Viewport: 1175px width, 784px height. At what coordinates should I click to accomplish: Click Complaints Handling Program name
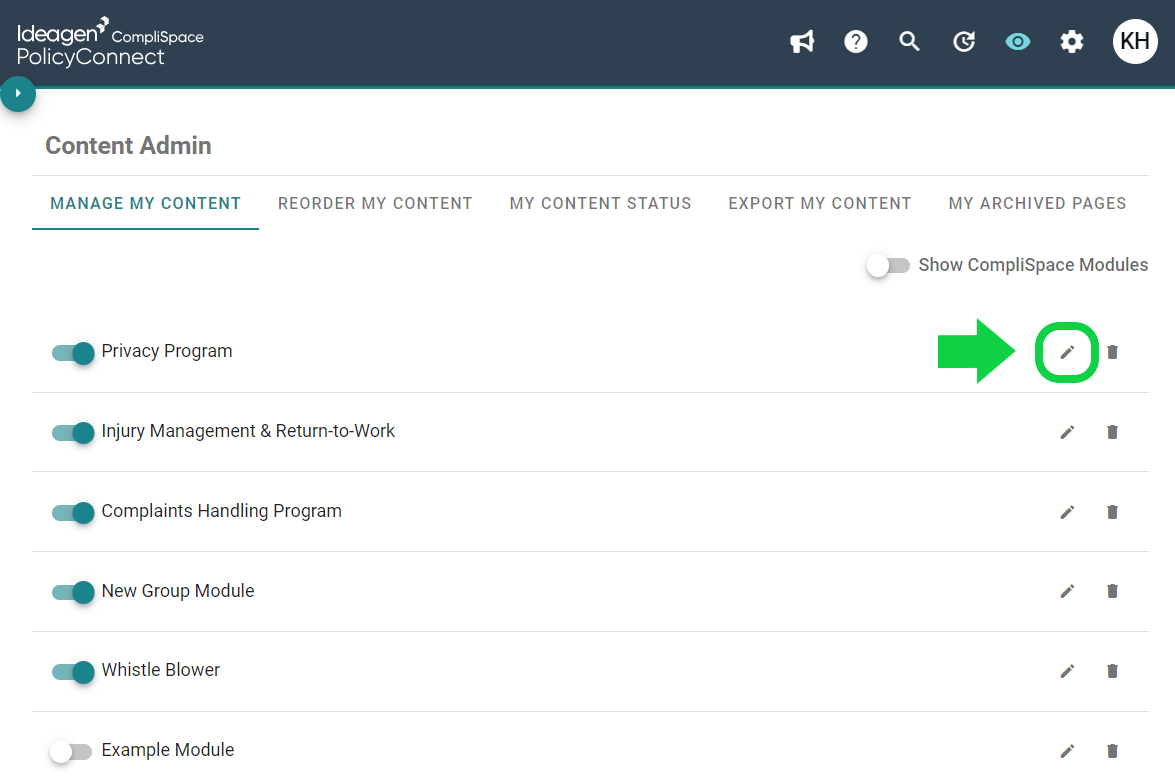(x=222, y=511)
